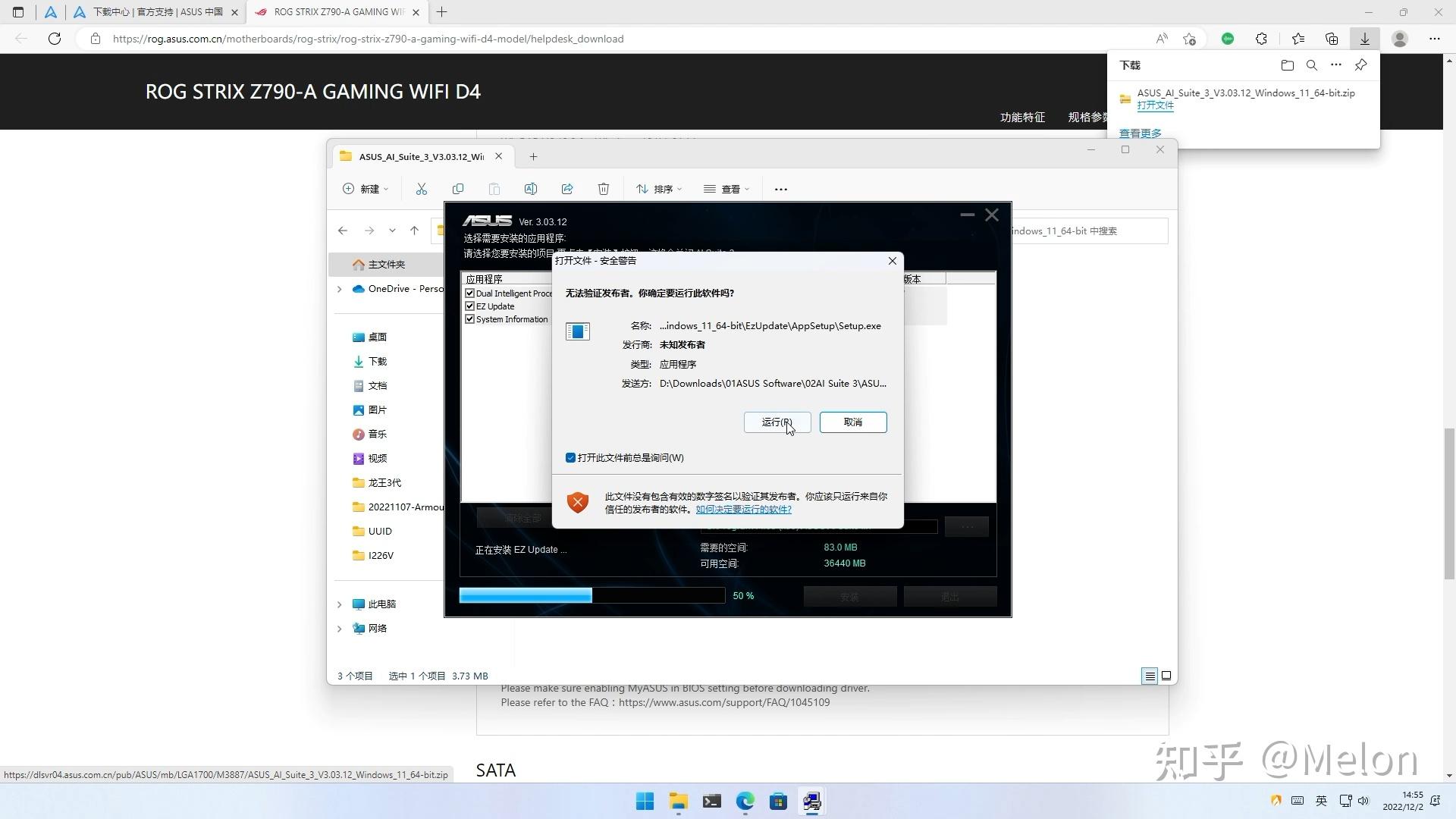Disable 打开此文件前总是询问 option
This screenshot has height=819, width=1456.
pyautogui.click(x=570, y=457)
